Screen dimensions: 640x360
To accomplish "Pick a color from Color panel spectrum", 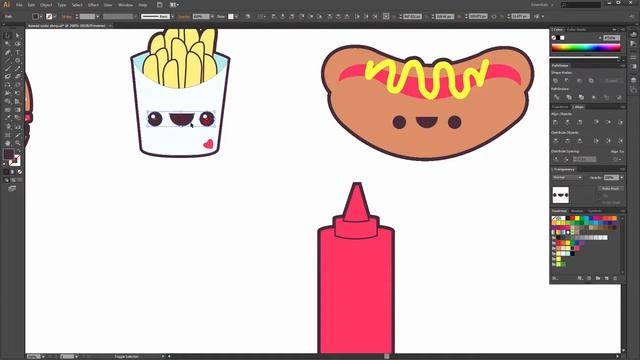I will [586, 47].
